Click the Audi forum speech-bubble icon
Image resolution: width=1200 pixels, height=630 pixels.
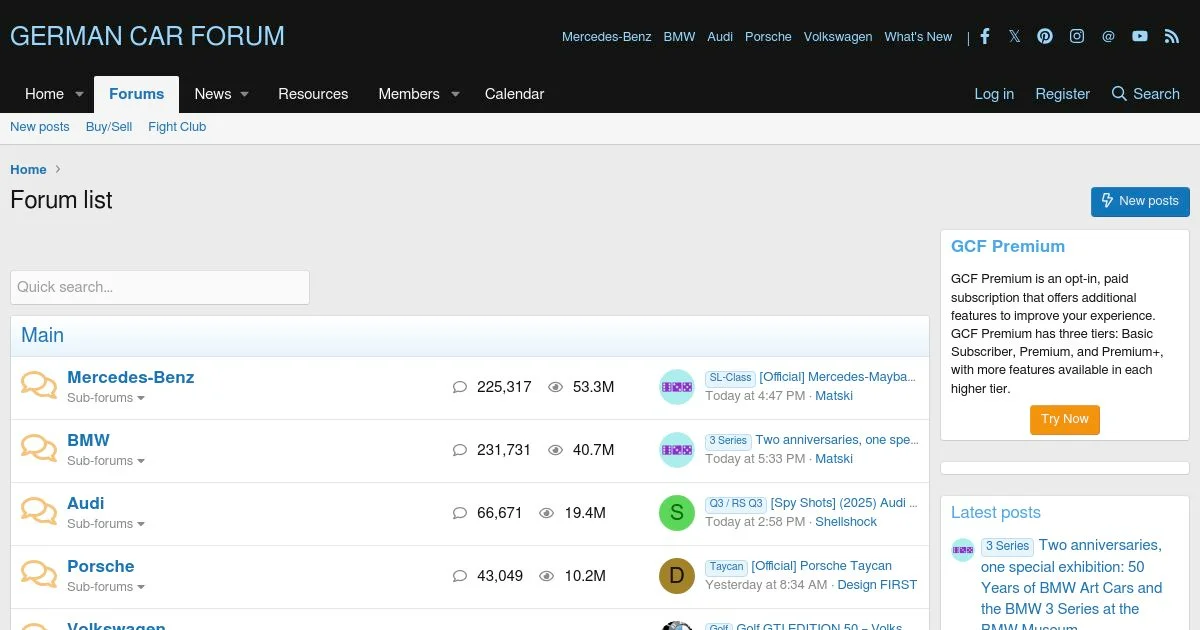(x=39, y=512)
